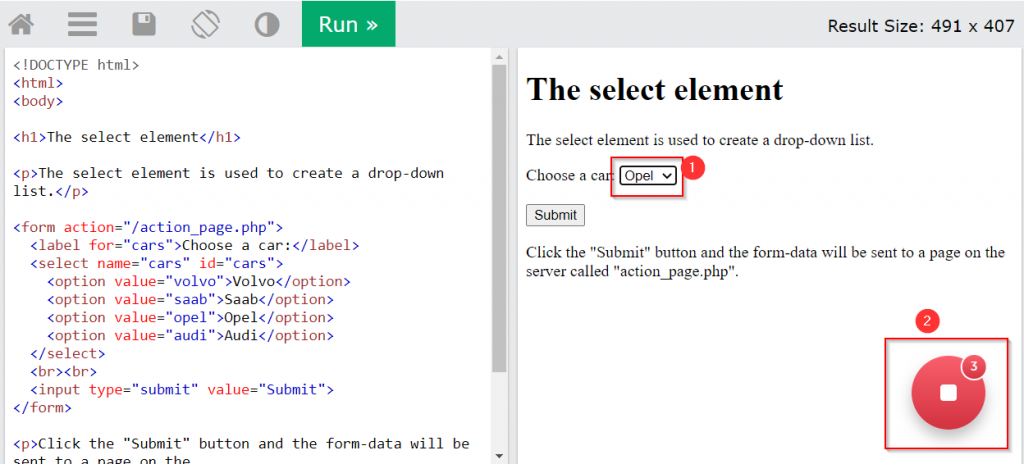The image size is (1024, 464).
Task: Click the result paragraph about drop-down list
Action: tap(700, 140)
